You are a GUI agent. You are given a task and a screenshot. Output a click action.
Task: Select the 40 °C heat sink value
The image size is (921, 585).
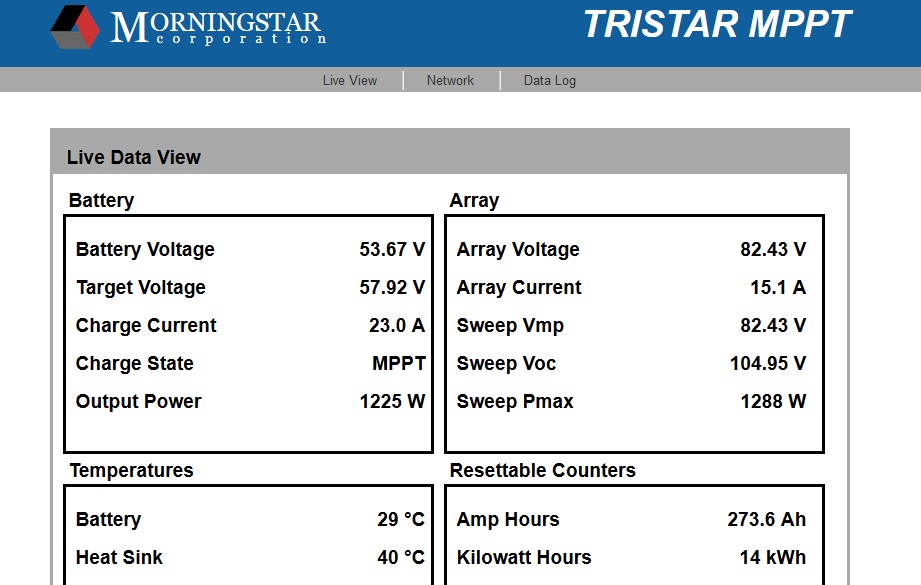(x=401, y=557)
